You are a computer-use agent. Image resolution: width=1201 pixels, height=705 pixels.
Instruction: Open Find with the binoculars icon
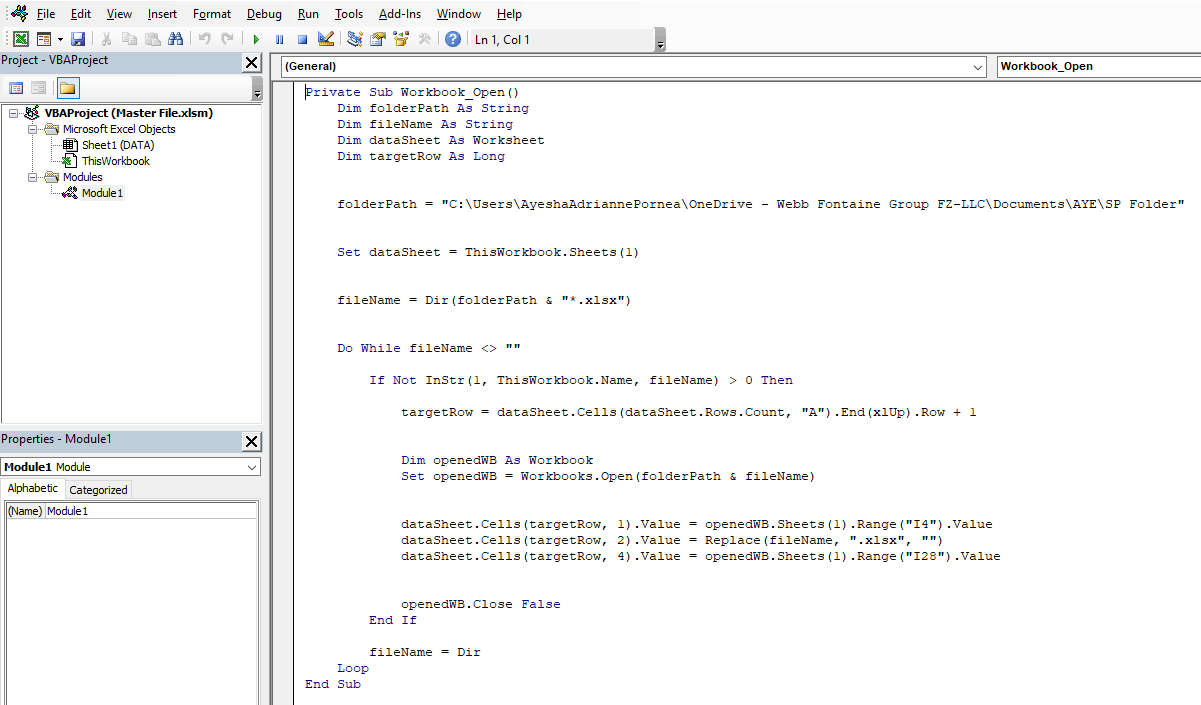[176, 39]
